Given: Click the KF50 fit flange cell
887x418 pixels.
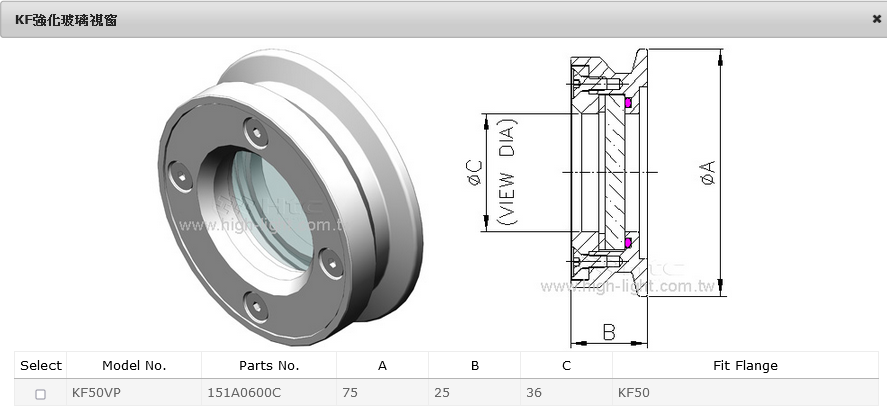Looking at the screenshot, I should coord(634,393).
